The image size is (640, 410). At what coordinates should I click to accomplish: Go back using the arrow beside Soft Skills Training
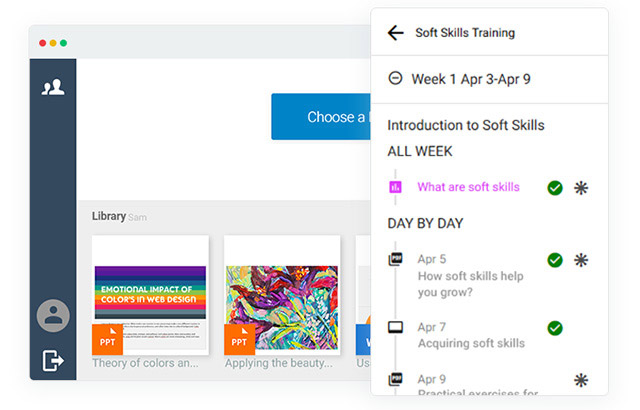tap(395, 33)
